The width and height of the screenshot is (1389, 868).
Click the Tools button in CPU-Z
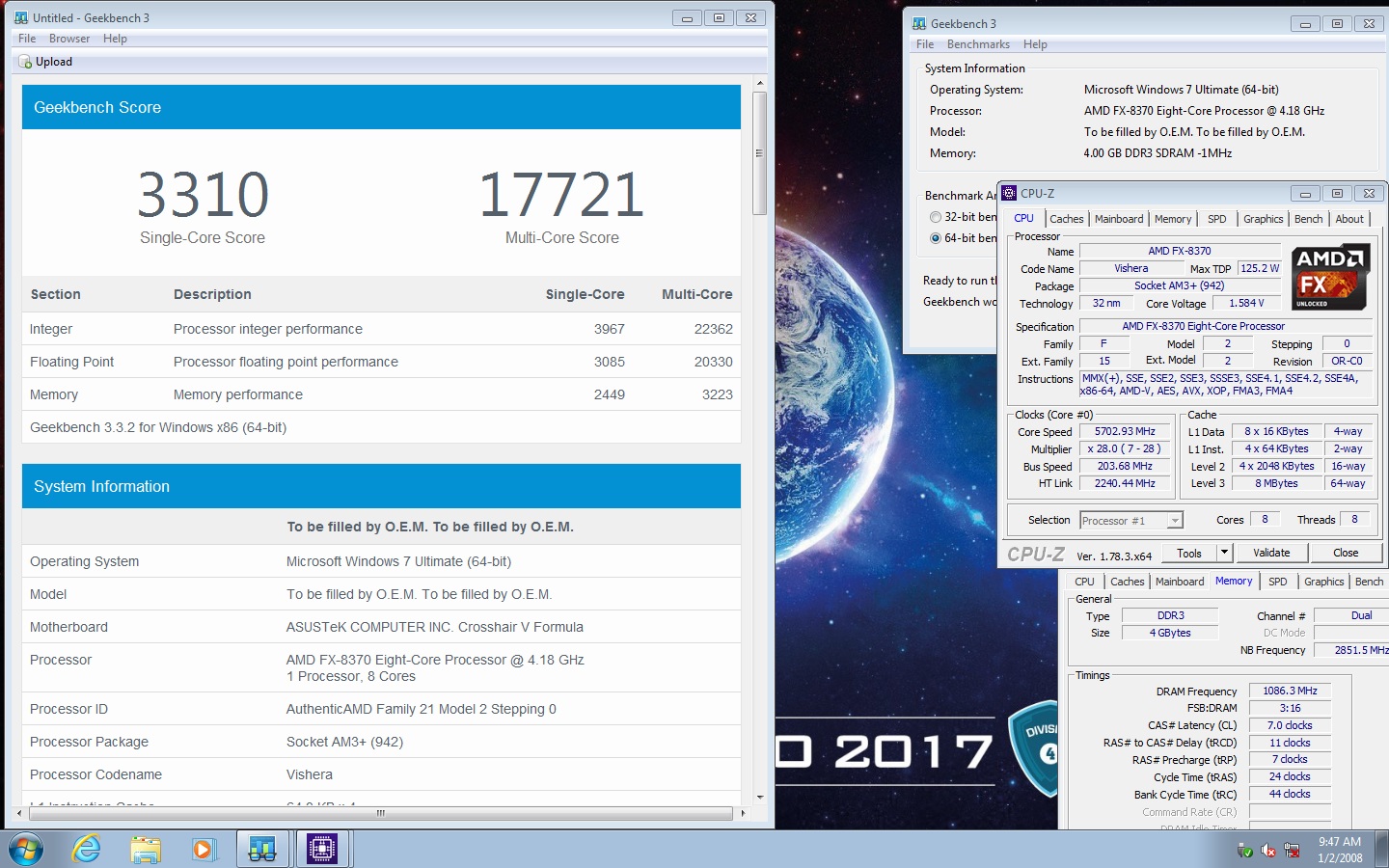[x=1189, y=553]
